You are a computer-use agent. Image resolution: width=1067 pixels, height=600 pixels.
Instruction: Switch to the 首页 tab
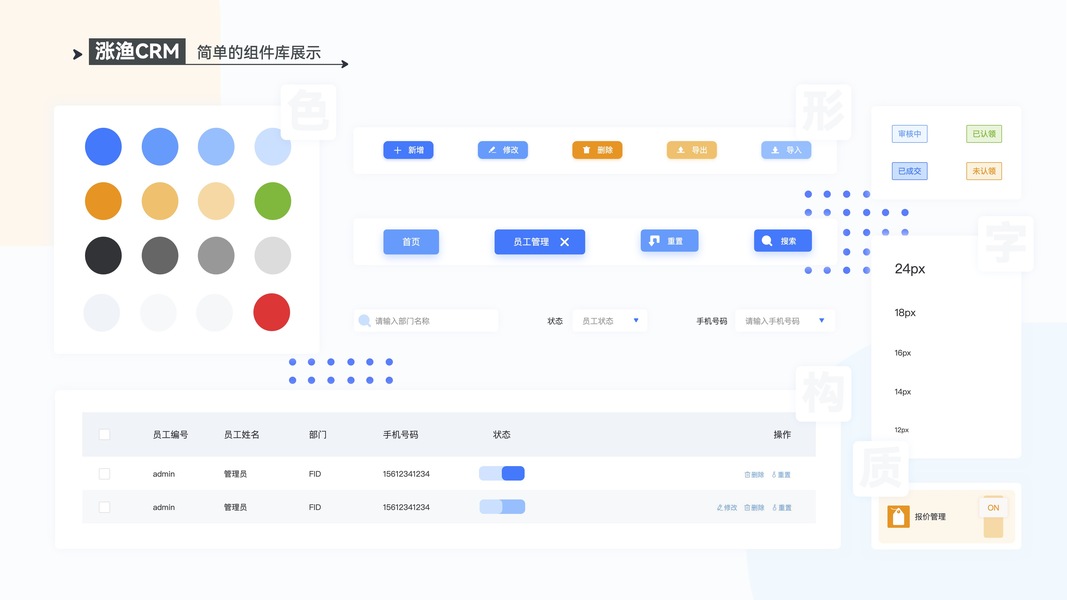tap(411, 241)
